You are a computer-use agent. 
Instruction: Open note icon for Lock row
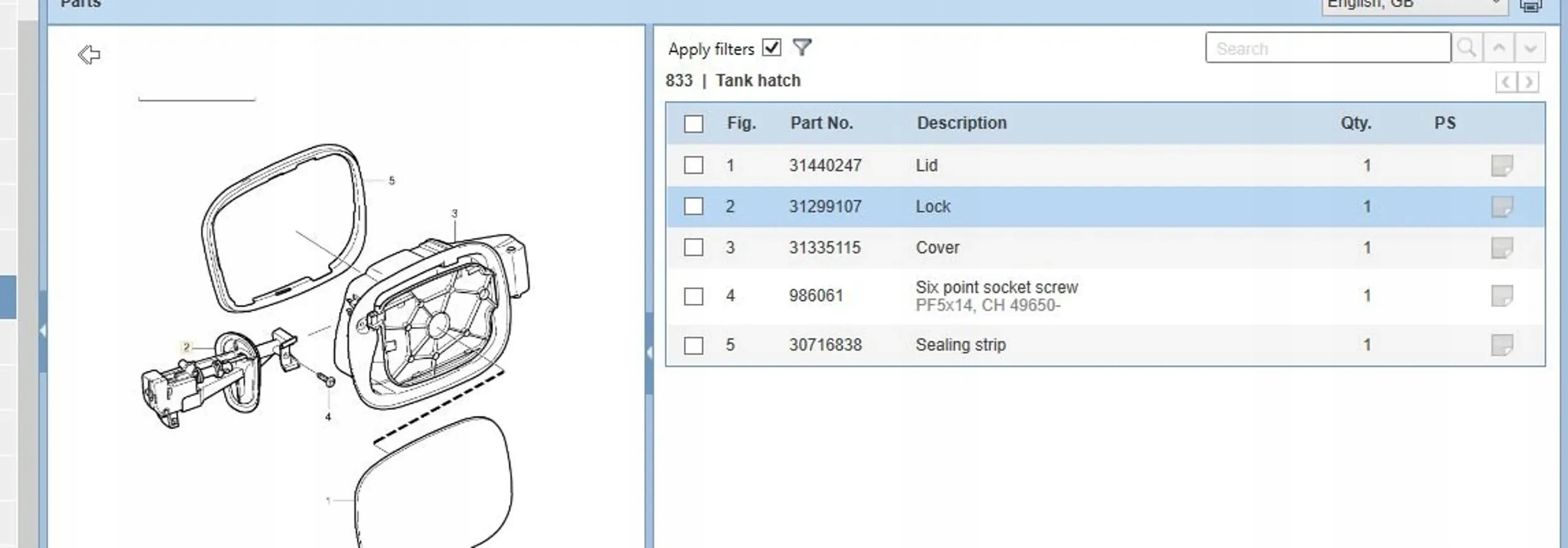tap(1502, 207)
